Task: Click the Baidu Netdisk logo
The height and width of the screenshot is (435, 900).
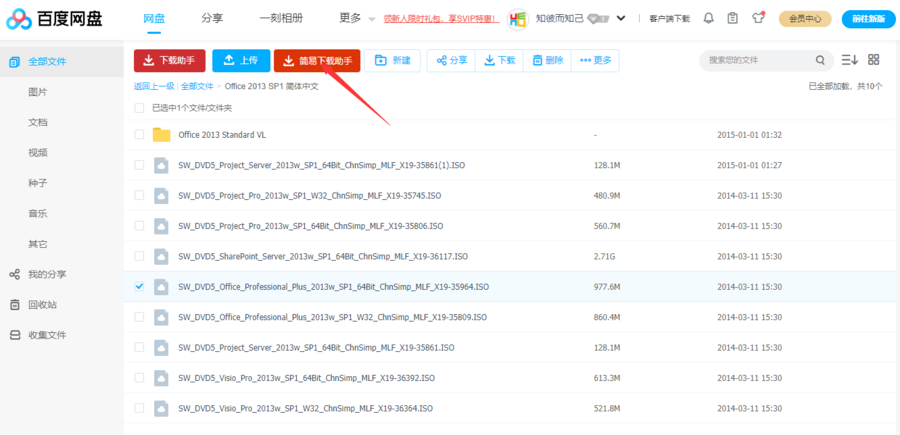Action: 55,19
